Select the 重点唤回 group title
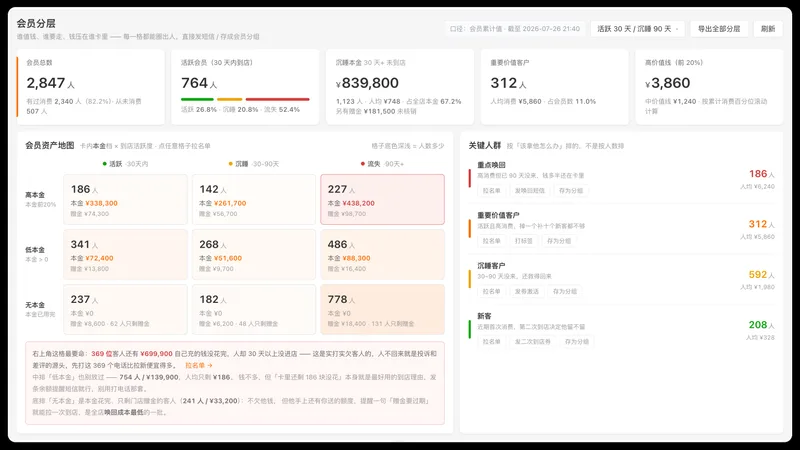The width and height of the screenshot is (800, 450). click(491, 165)
